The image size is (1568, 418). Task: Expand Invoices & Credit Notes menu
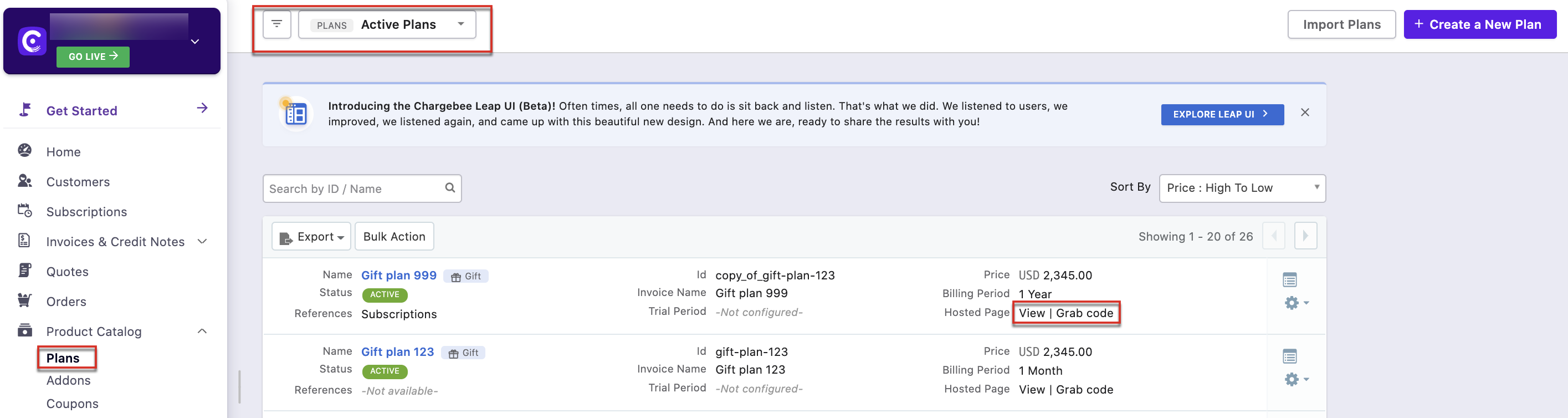click(x=202, y=241)
